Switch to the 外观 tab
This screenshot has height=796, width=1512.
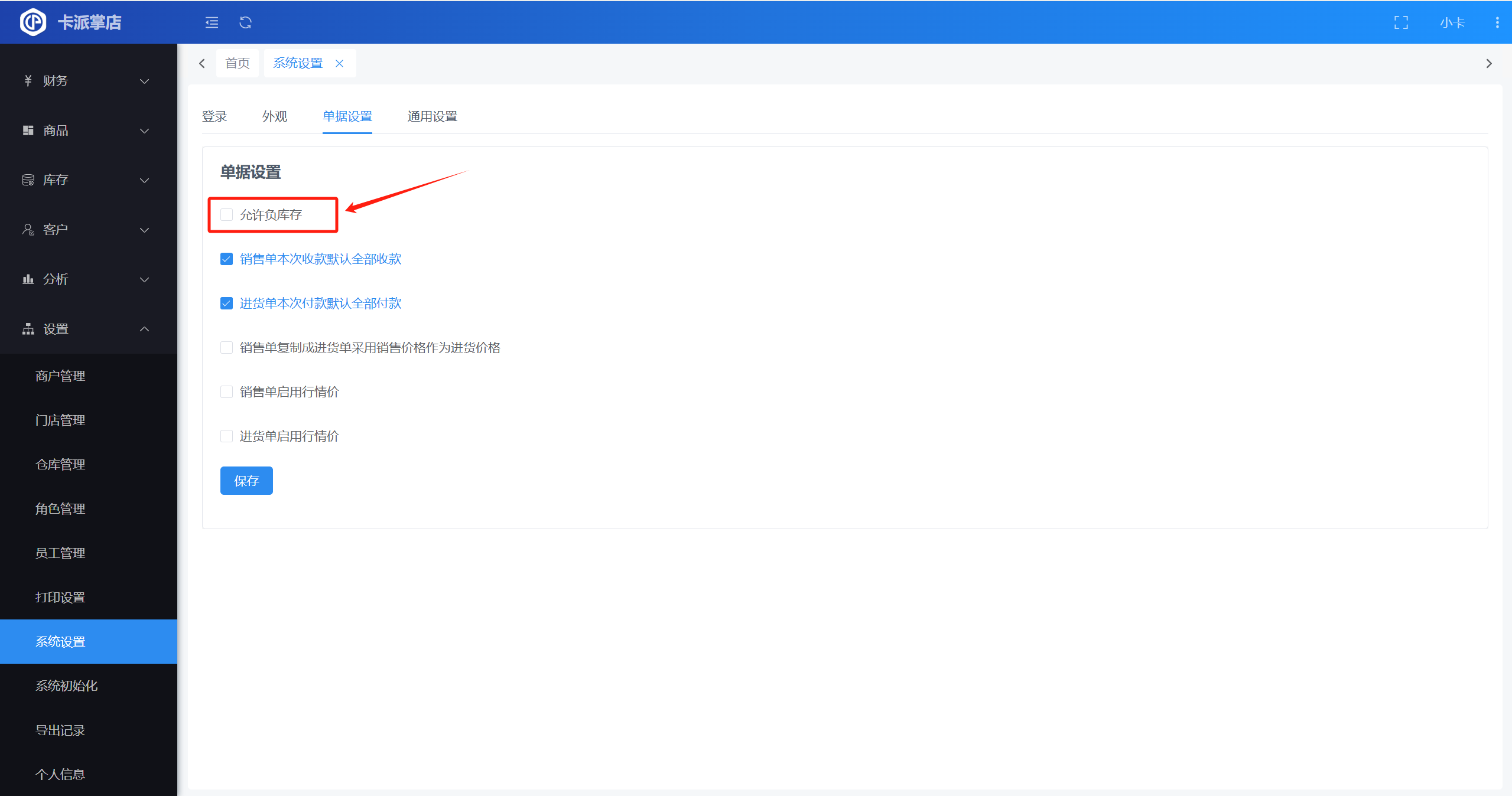[x=274, y=116]
